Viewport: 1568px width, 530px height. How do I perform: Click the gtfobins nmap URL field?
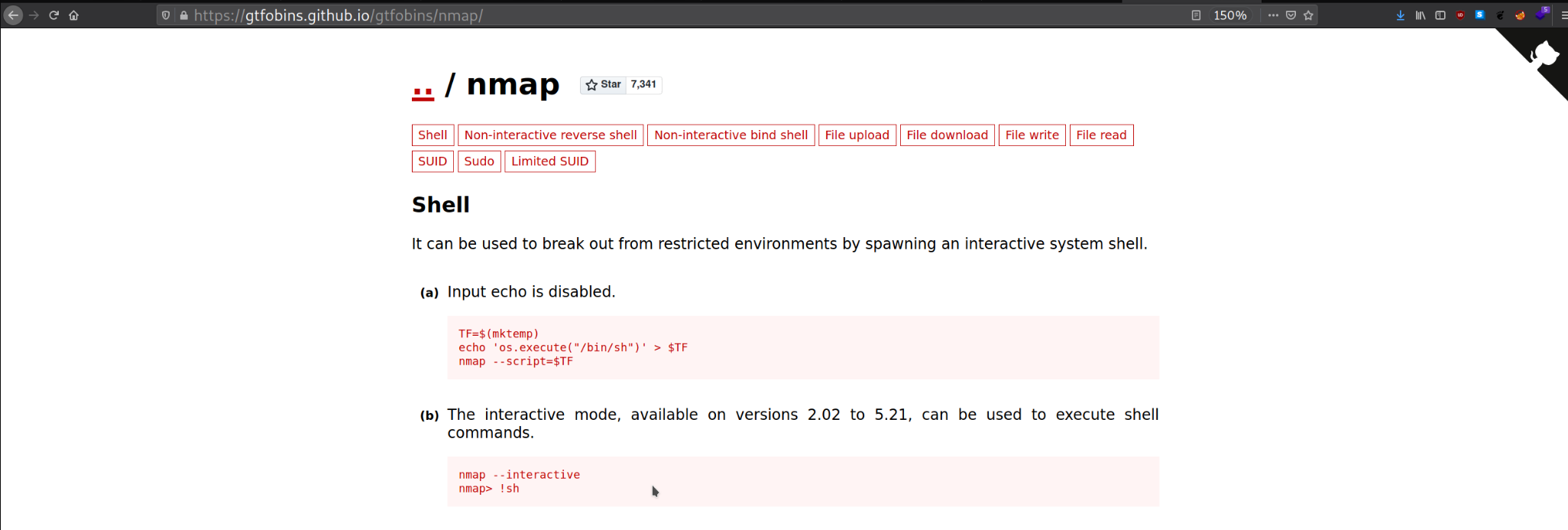tap(338, 15)
